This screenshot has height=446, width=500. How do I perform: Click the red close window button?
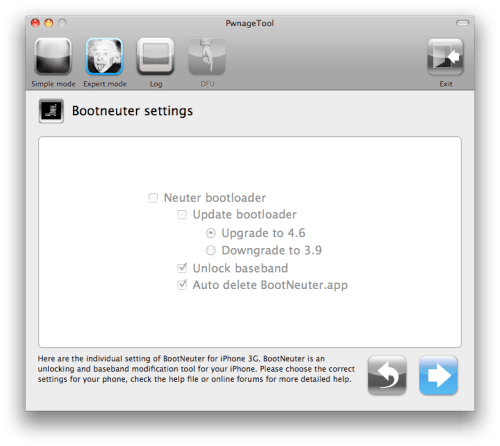[x=35, y=23]
